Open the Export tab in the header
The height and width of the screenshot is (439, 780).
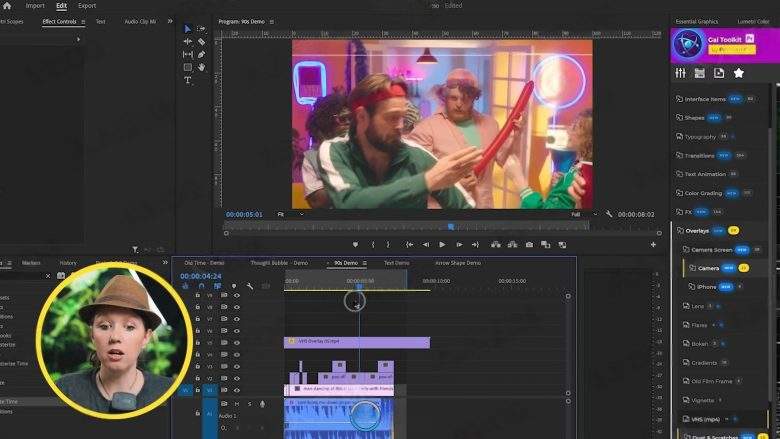(x=87, y=6)
